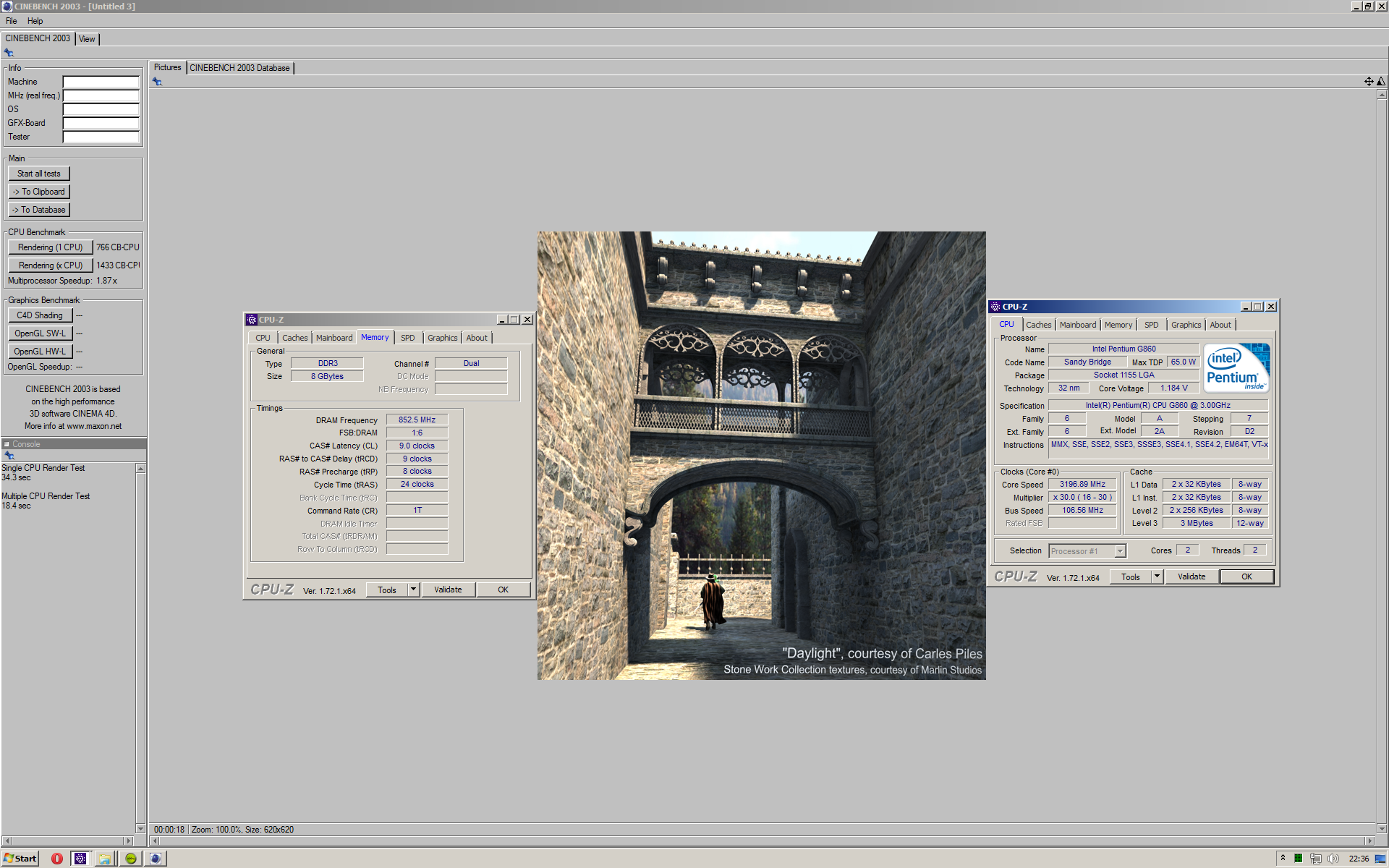Click Validate in the Memory CPU-Z window
Viewport: 1389px width, 868px height.
tap(448, 590)
